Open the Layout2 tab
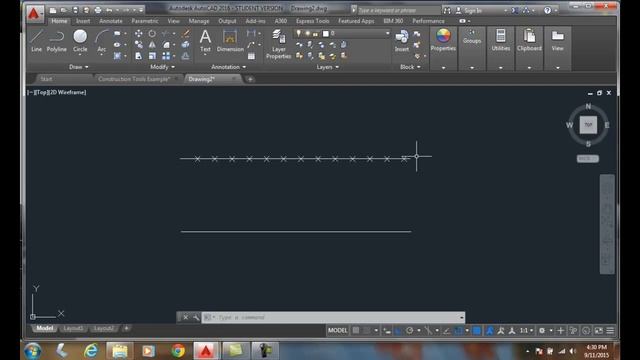This screenshot has width=640, height=360. click(104, 328)
